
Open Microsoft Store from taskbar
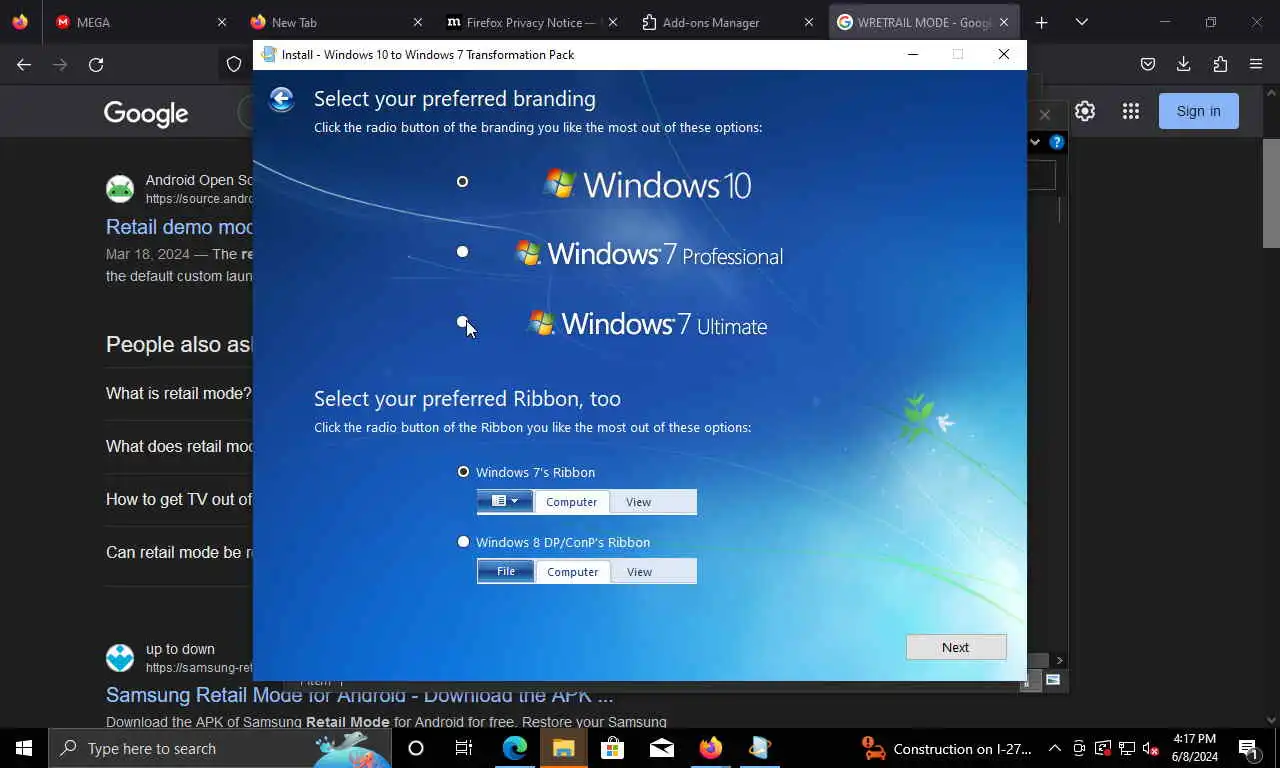(612, 748)
